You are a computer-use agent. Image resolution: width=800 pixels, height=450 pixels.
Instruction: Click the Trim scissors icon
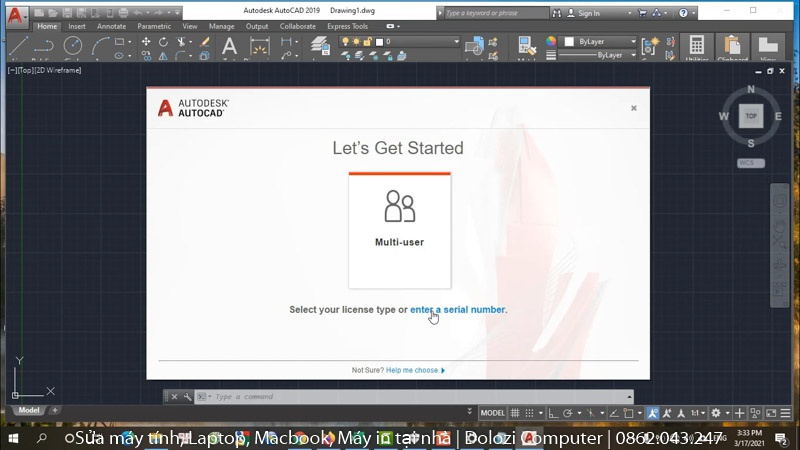pyautogui.click(x=181, y=42)
